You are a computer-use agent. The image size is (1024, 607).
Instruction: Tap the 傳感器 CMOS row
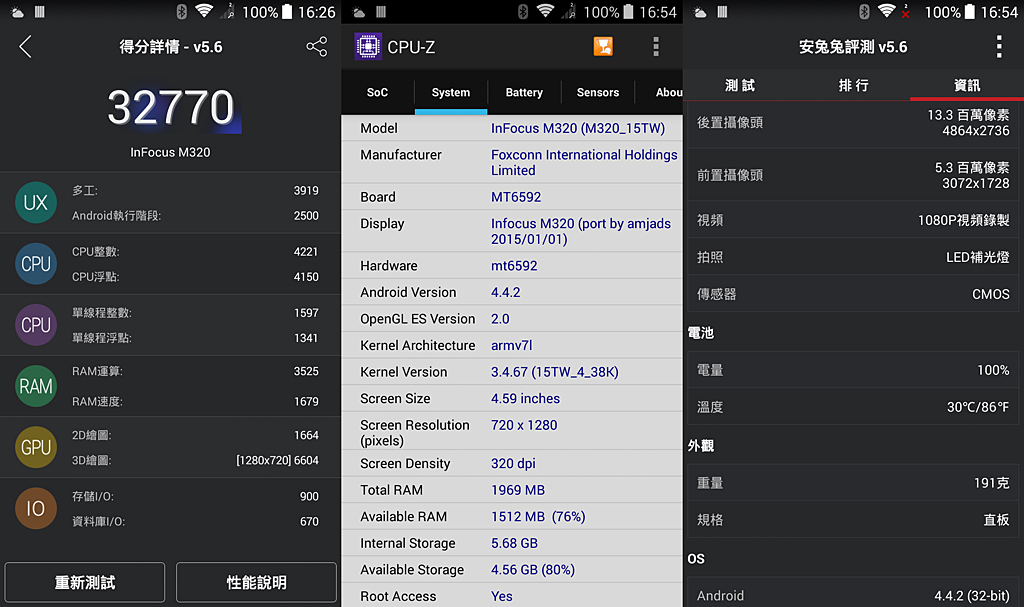click(x=853, y=294)
